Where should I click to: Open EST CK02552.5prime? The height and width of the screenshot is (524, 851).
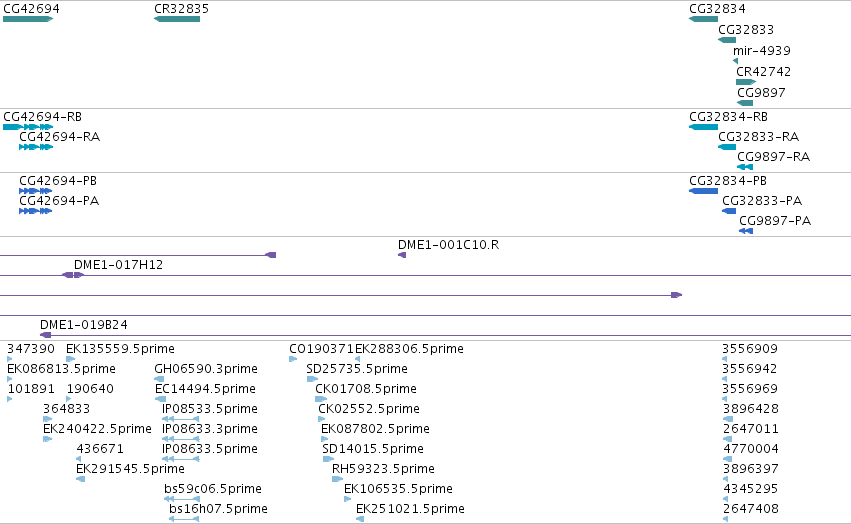(x=321, y=419)
